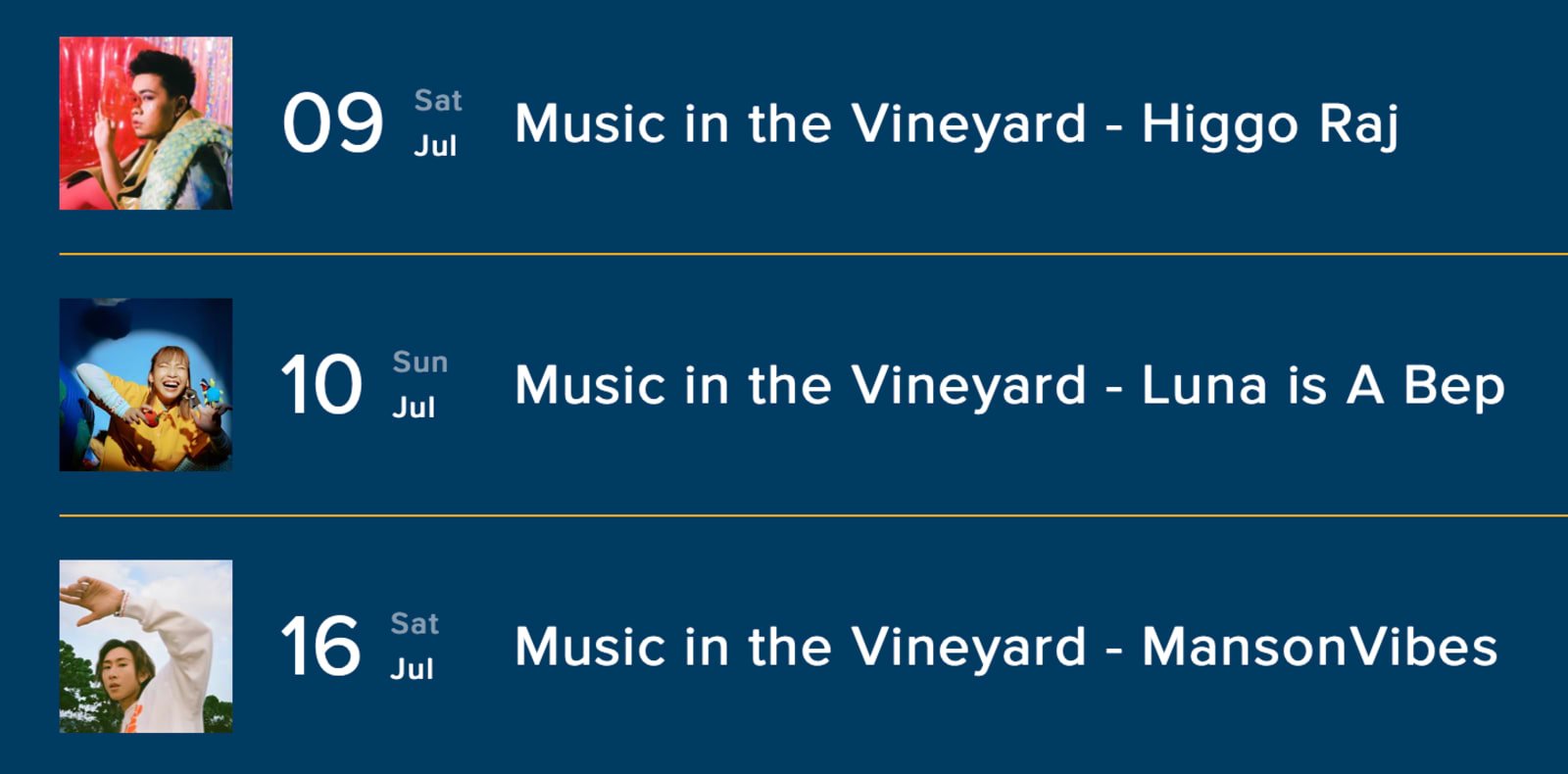The height and width of the screenshot is (774, 1568).
Task: Open the Luna is A Bep thumbnail
Action: 146,385
